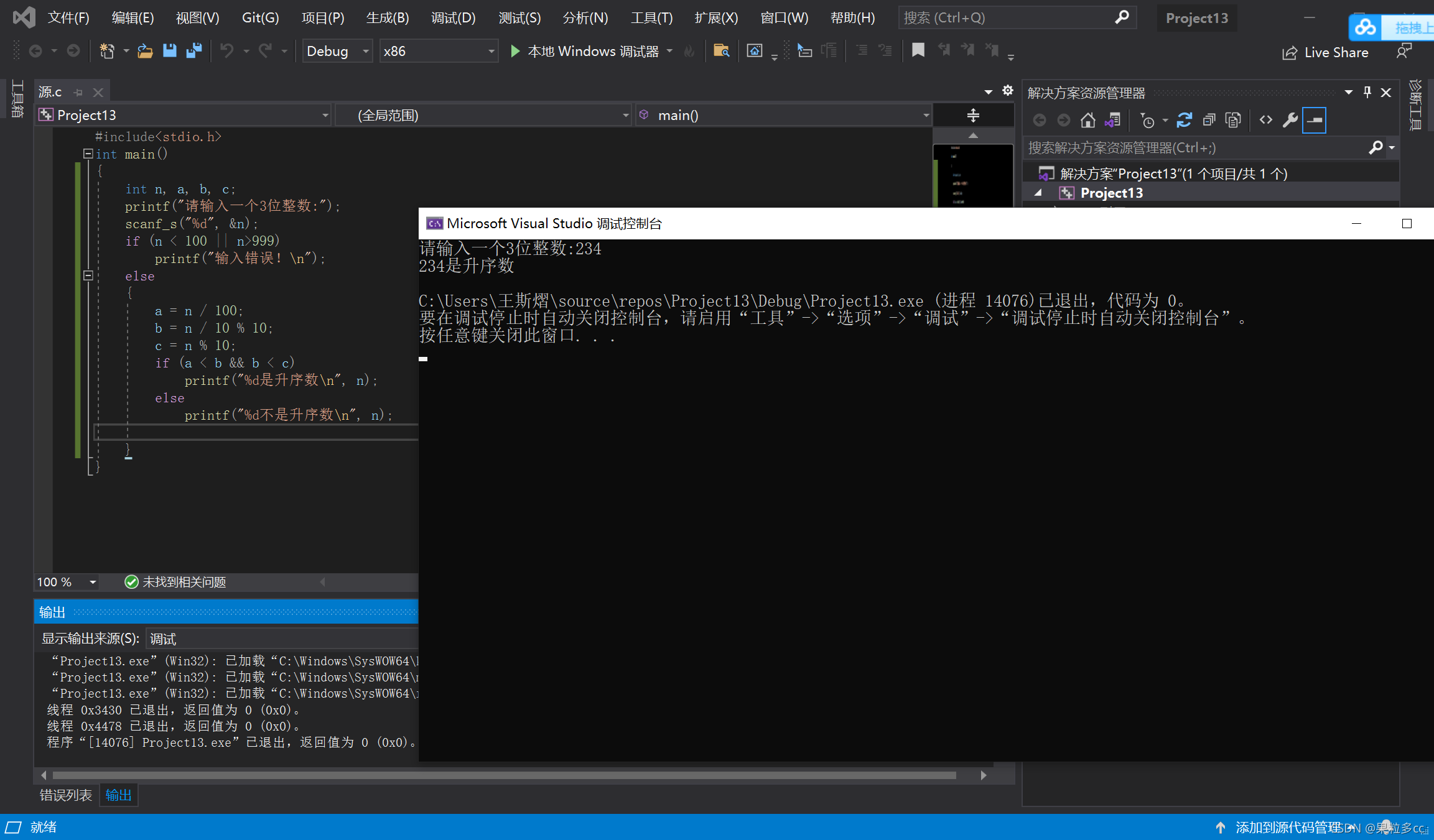The width and height of the screenshot is (1434, 840).
Task: Click the split editor window icon
Action: point(973,115)
